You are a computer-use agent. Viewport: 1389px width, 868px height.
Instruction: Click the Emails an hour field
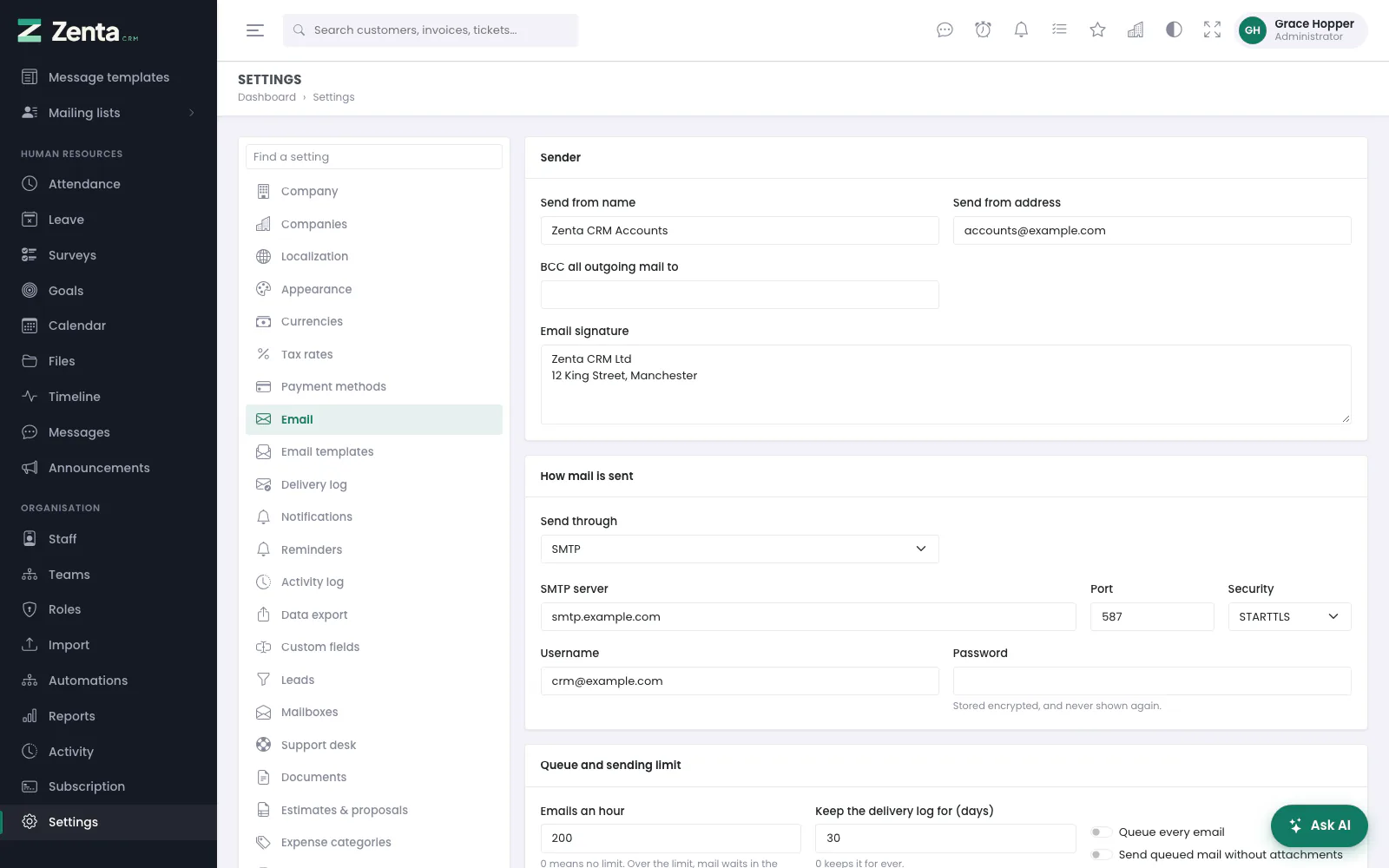pos(670,838)
